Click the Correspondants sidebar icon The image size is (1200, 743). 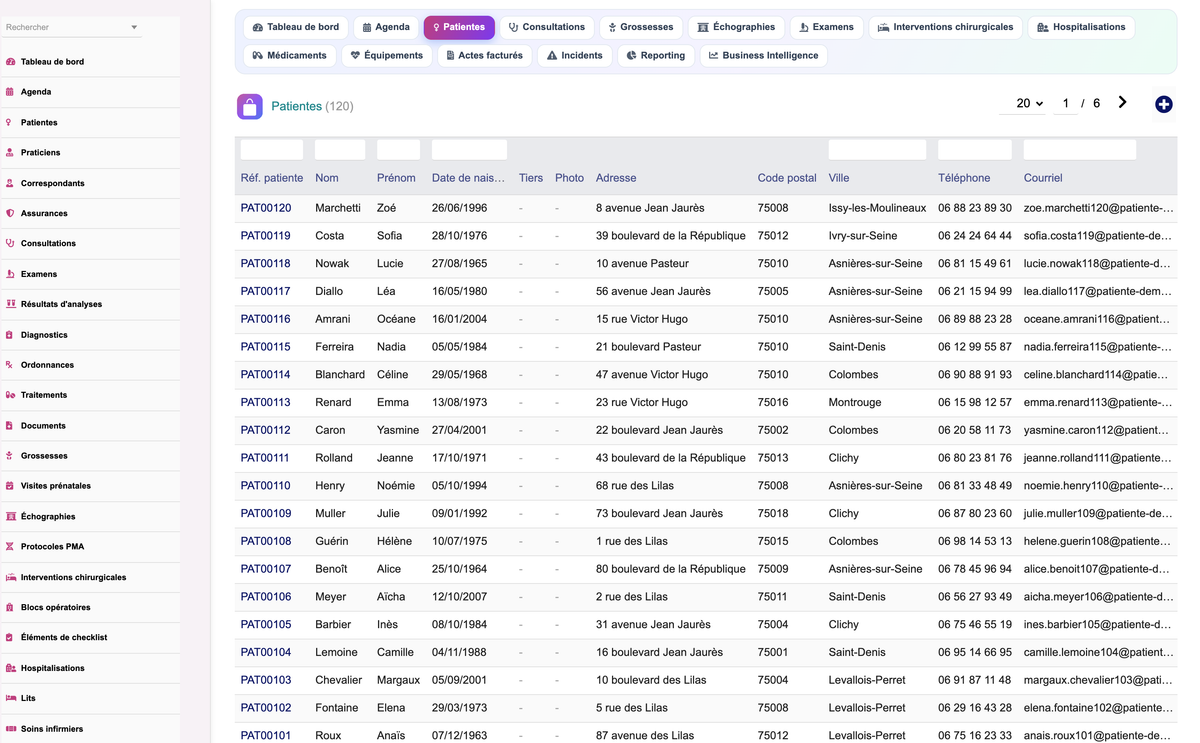coord(10,183)
